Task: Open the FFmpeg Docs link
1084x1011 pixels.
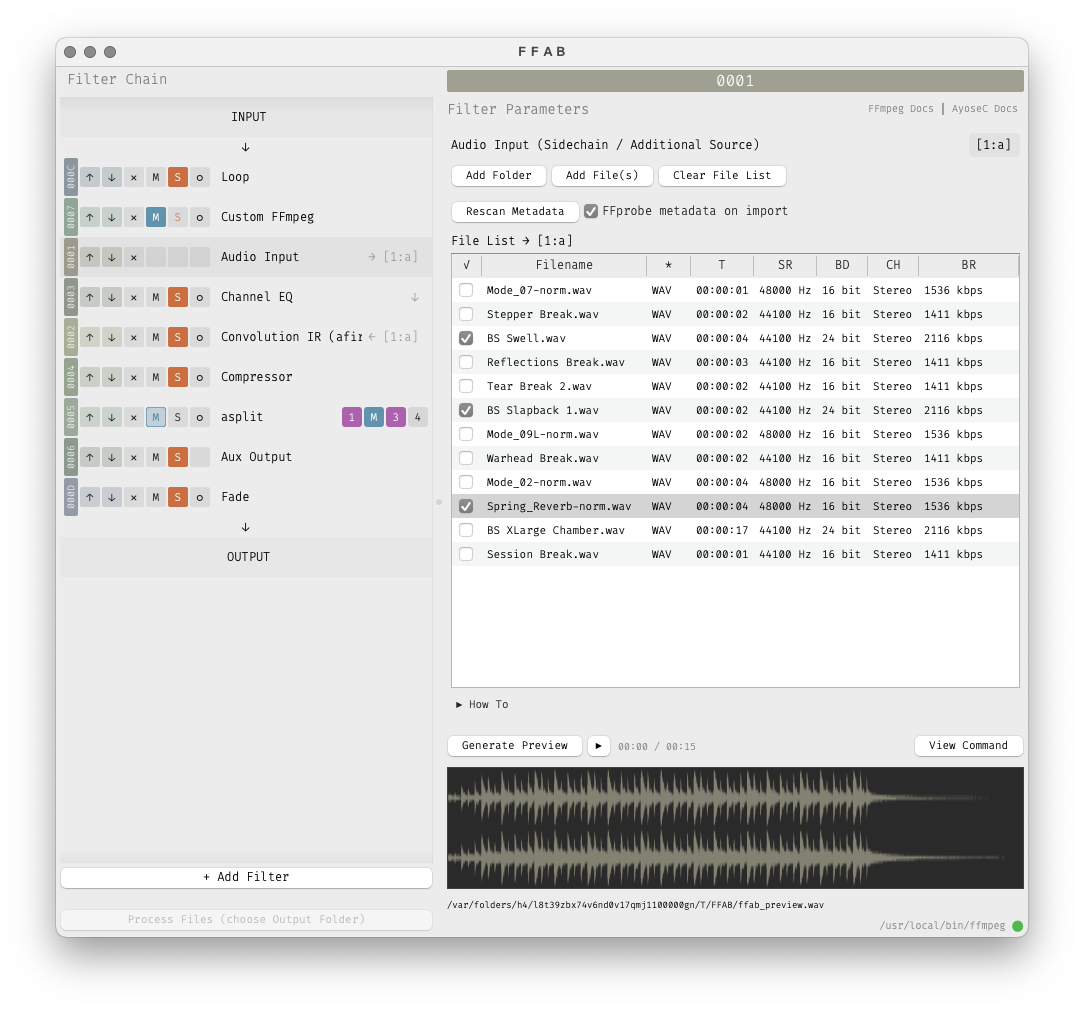Action: [900, 109]
